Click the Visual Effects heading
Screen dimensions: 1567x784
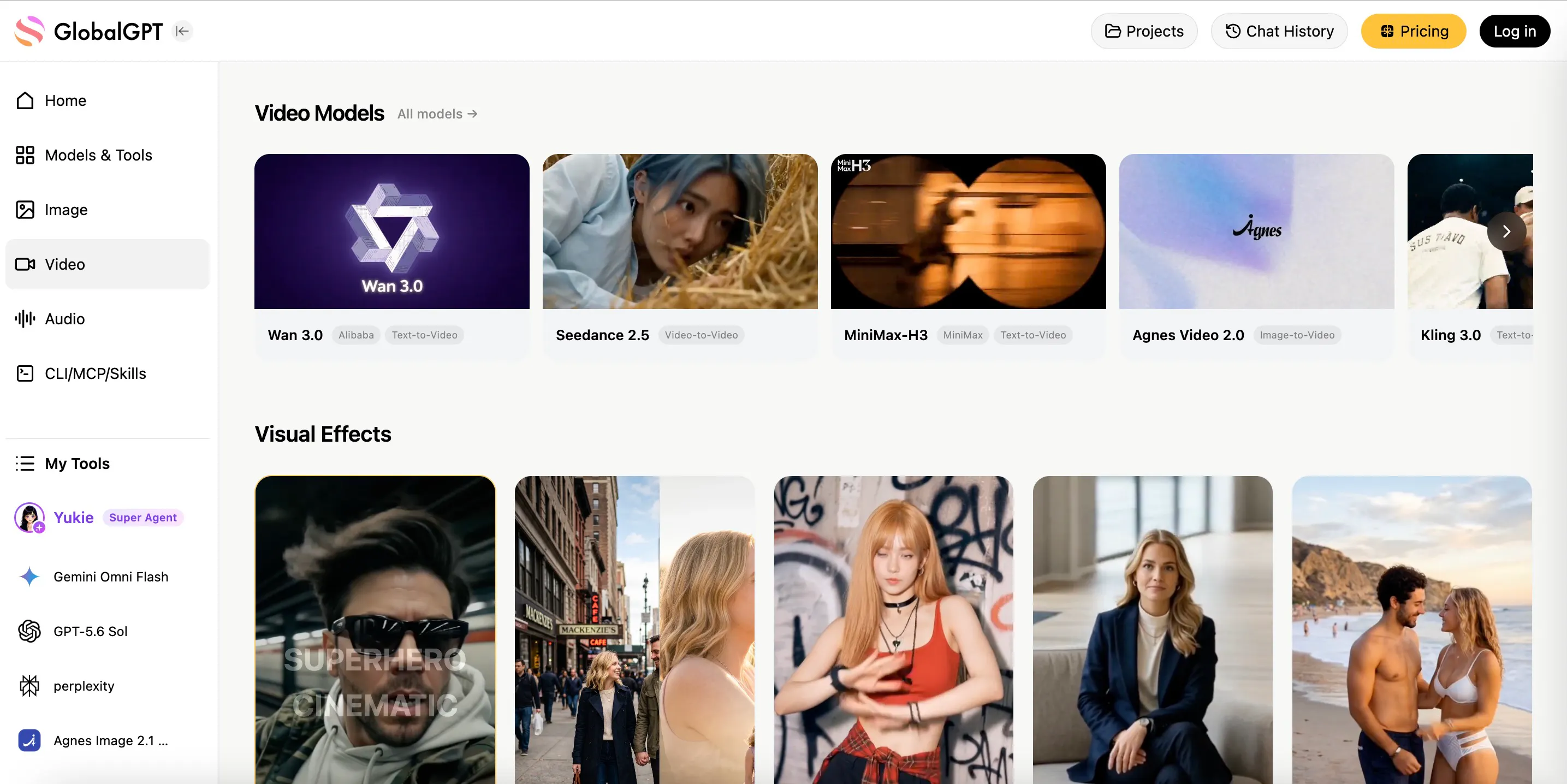pyautogui.click(x=323, y=434)
